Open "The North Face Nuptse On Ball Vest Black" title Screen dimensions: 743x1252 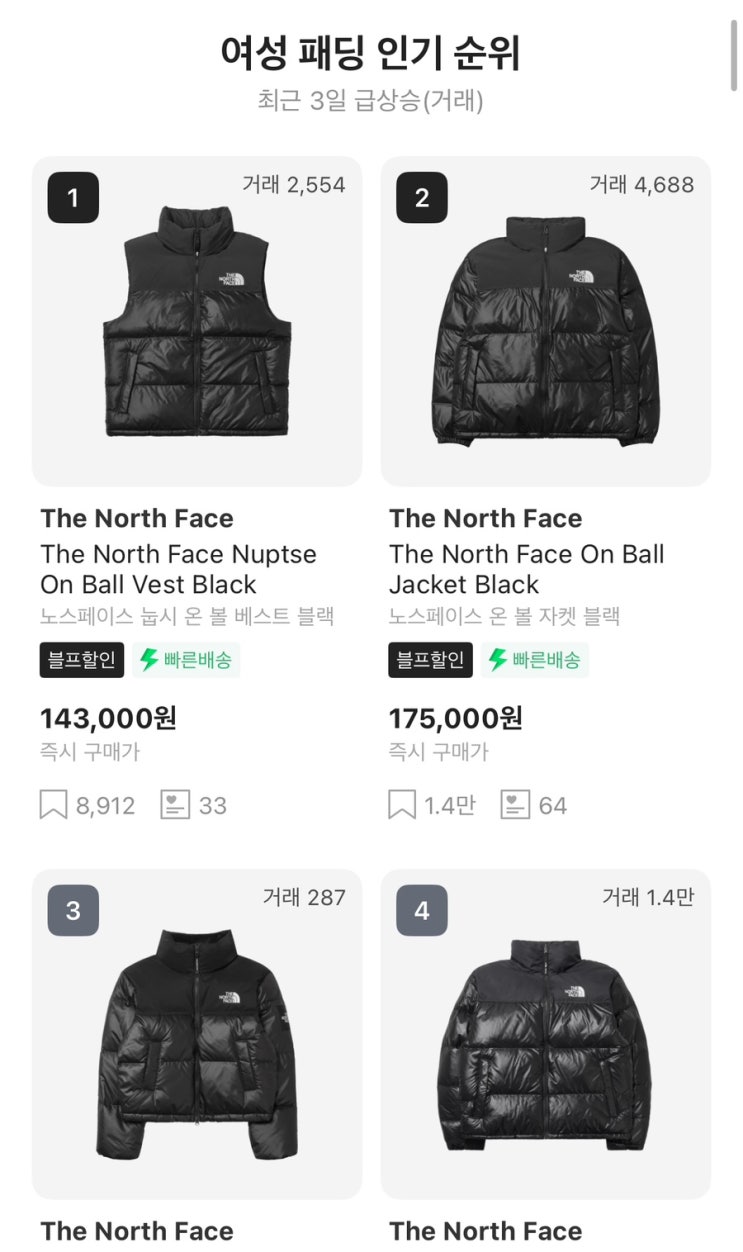(178, 569)
